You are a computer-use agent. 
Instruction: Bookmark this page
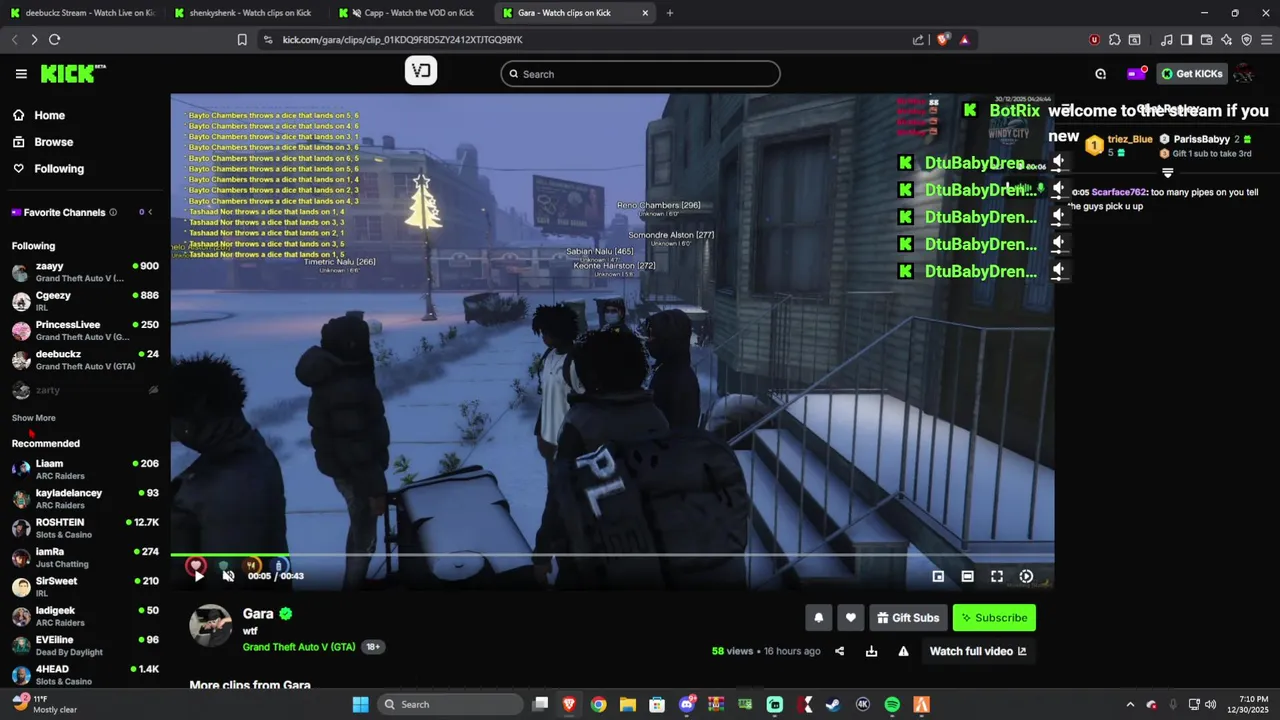click(242, 40)
